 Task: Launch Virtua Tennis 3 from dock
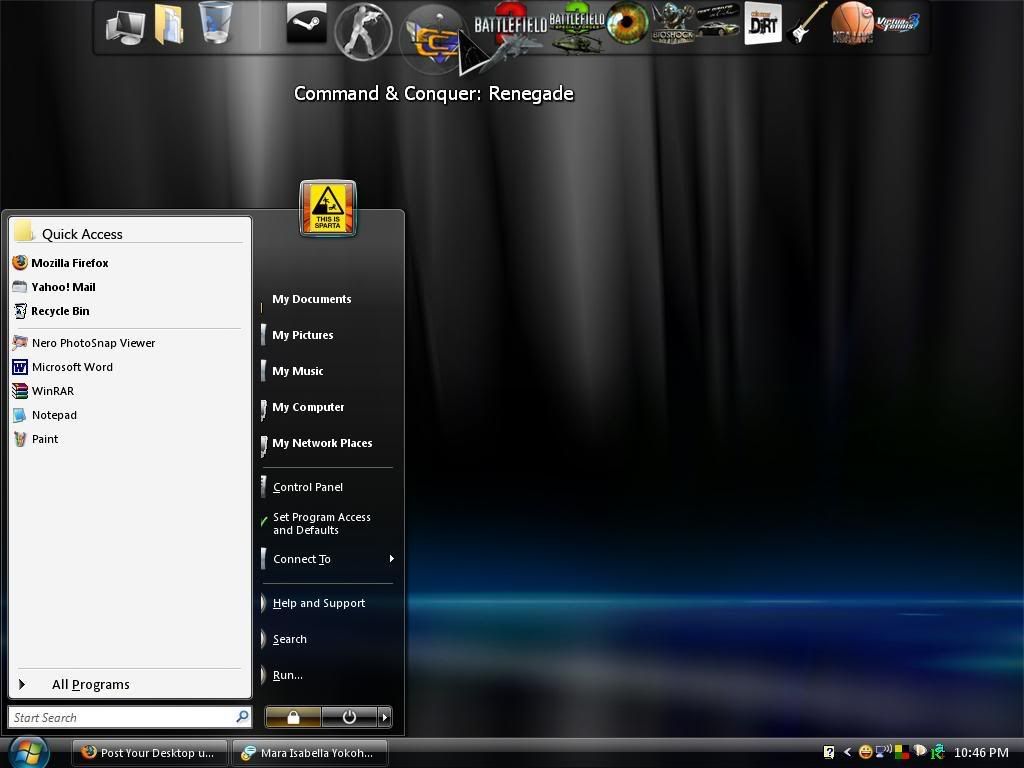click(897, 23)
